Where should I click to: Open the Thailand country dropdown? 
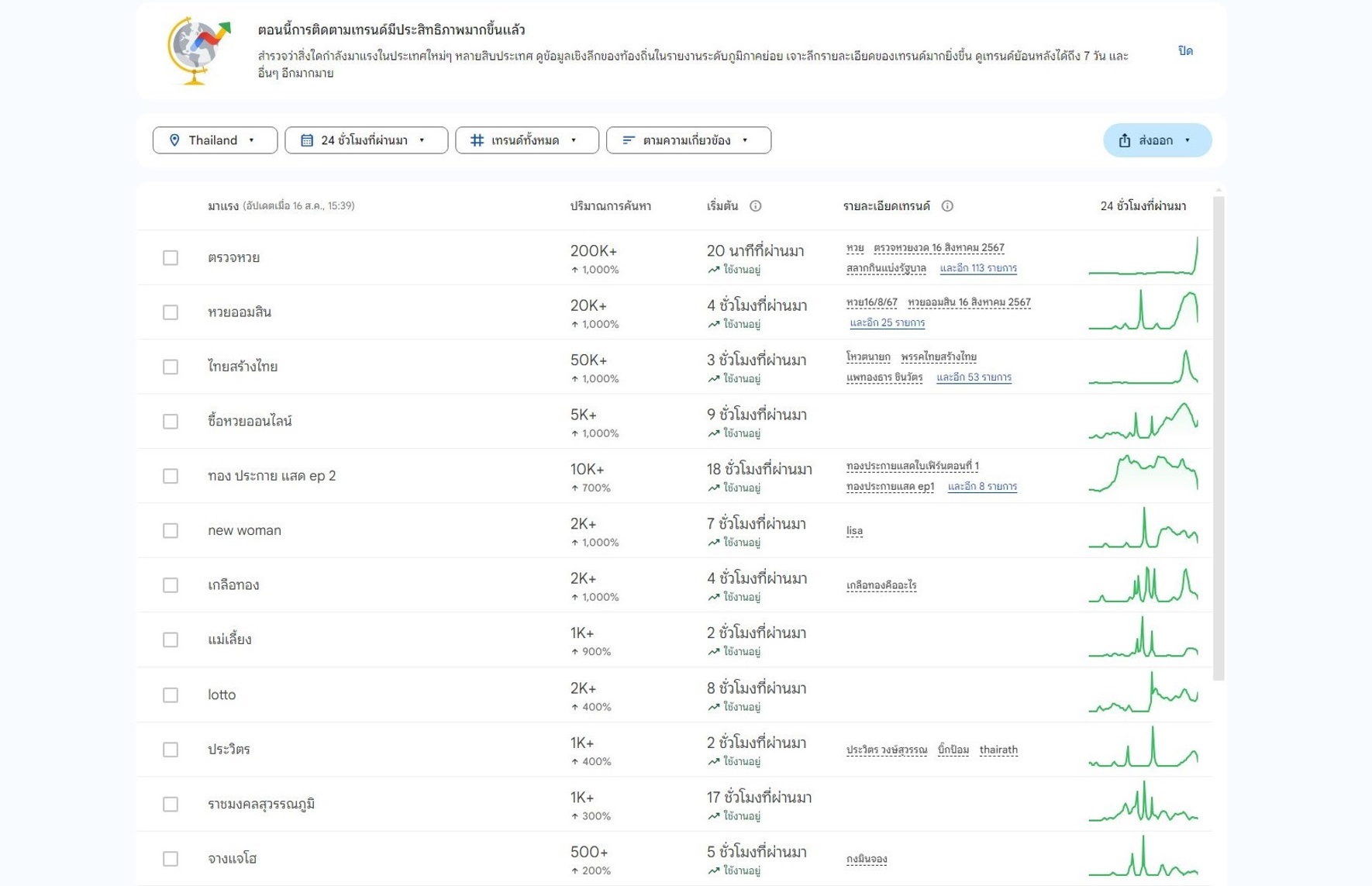(x=215, y=140)
